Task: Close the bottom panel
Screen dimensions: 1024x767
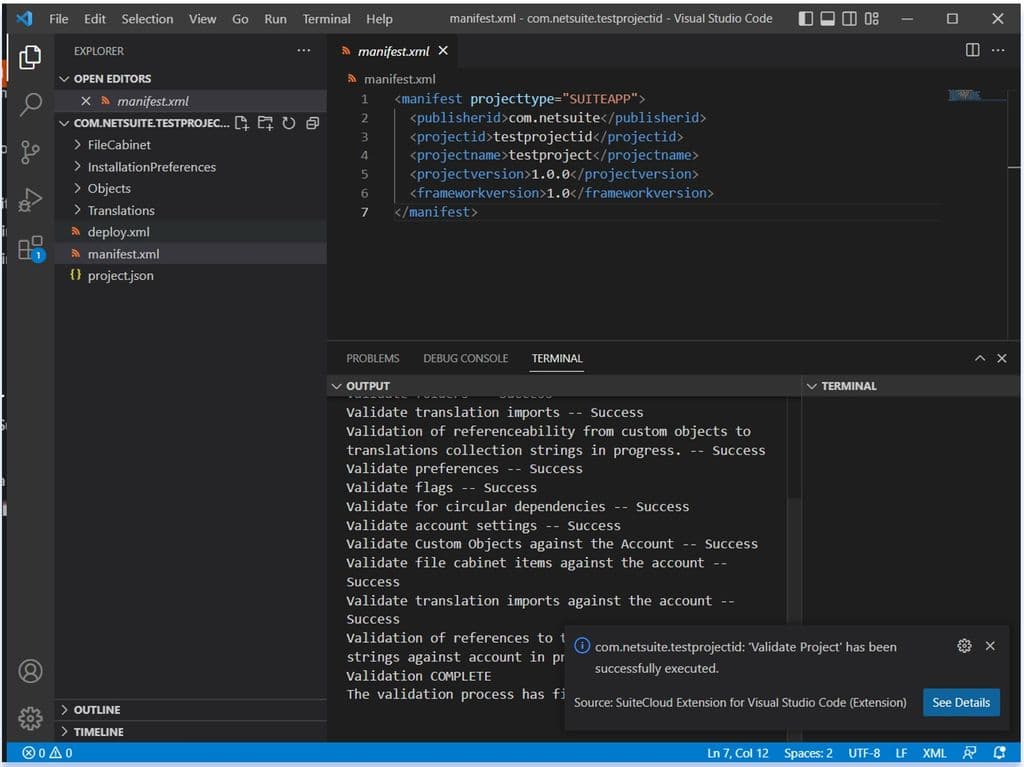Action: tap(1002, 358)
